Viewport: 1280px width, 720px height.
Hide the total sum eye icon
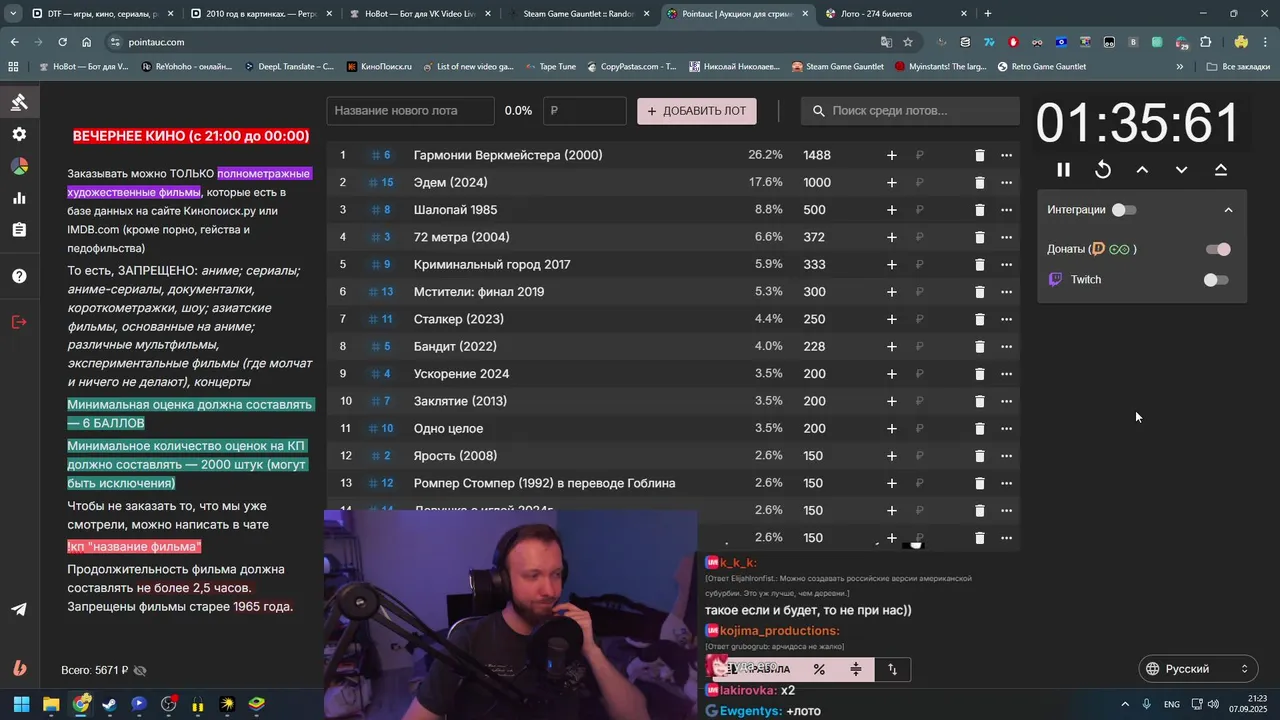pos(140,670)
